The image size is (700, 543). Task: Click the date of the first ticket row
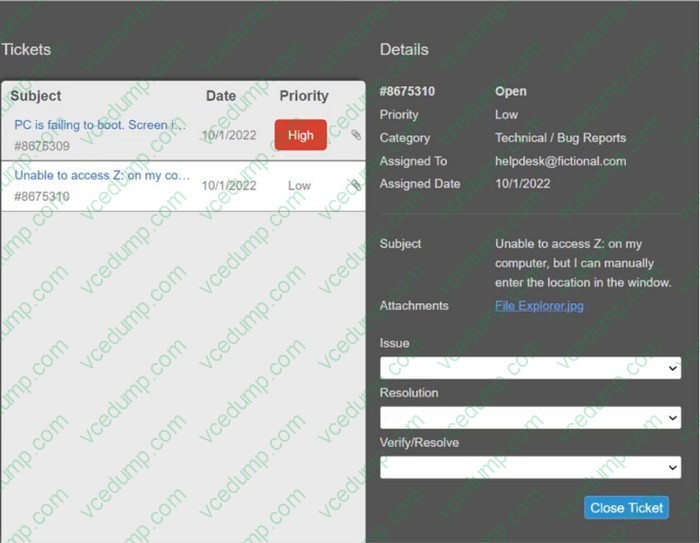tap(229, 135)
